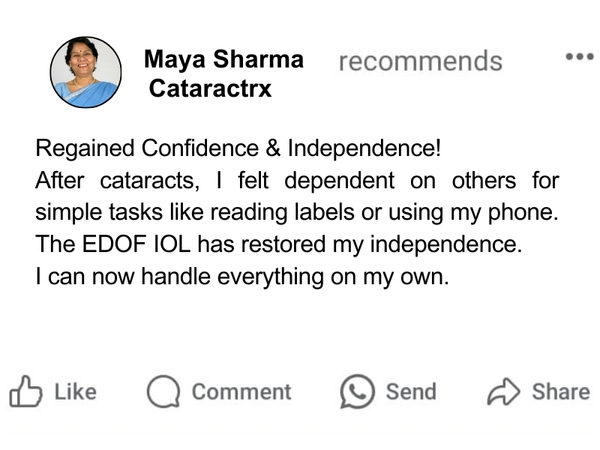Click the Share arrow icon
The height and width of the screenshot is (450, 600).
coord(503,391)
